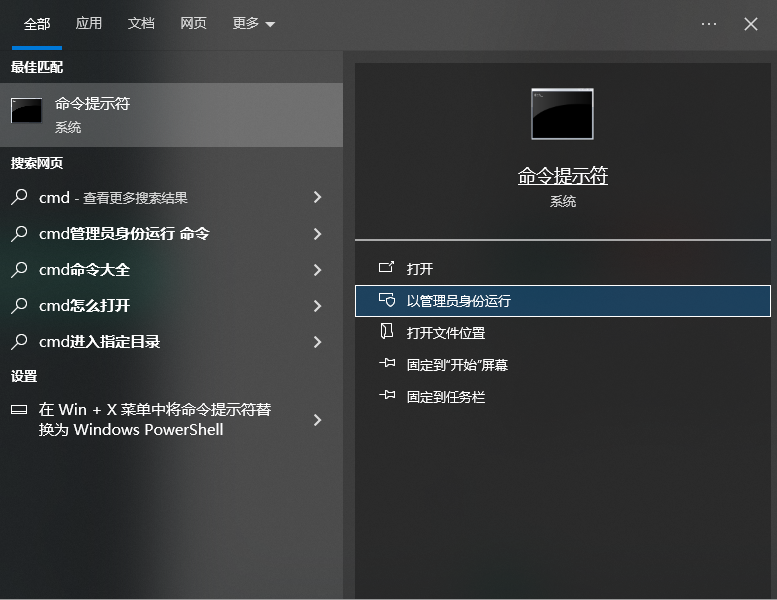Switch to the 应用 tab
The height and width of the screenshot is (600, 777).
coord(89,24)
